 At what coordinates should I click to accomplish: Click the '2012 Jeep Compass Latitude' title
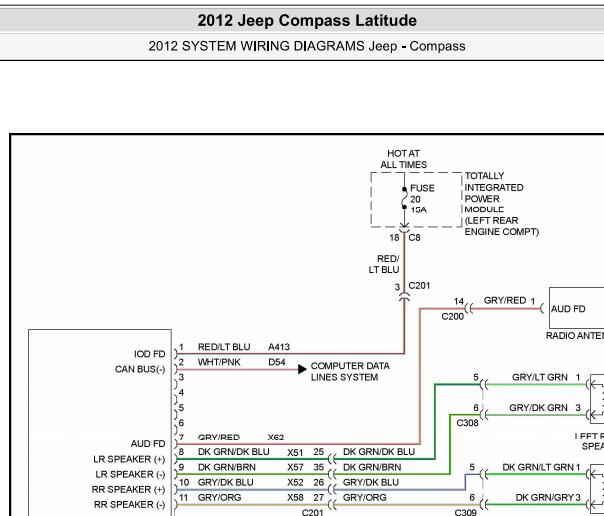(307, 20)
